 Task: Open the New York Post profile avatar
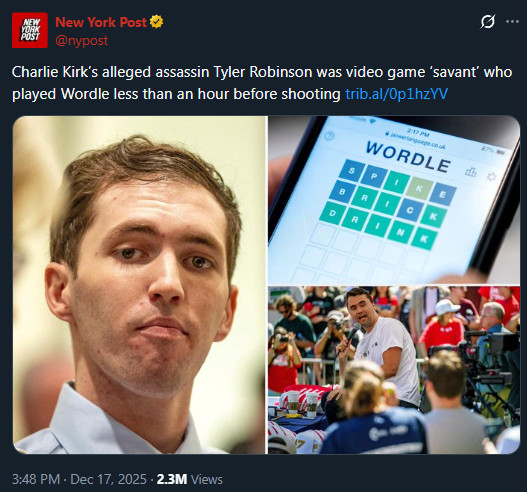30,30
